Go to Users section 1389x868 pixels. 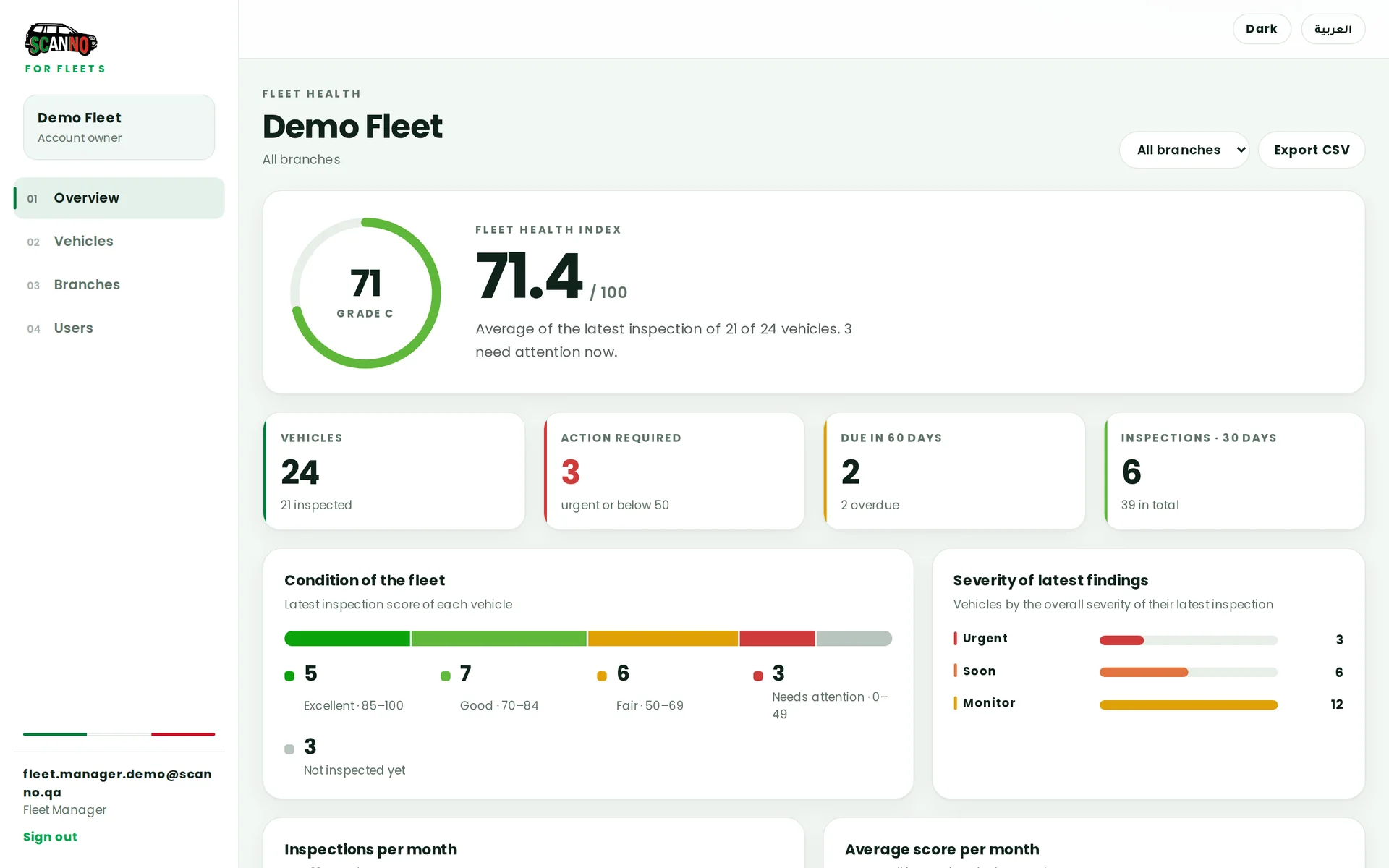[119, 328]
